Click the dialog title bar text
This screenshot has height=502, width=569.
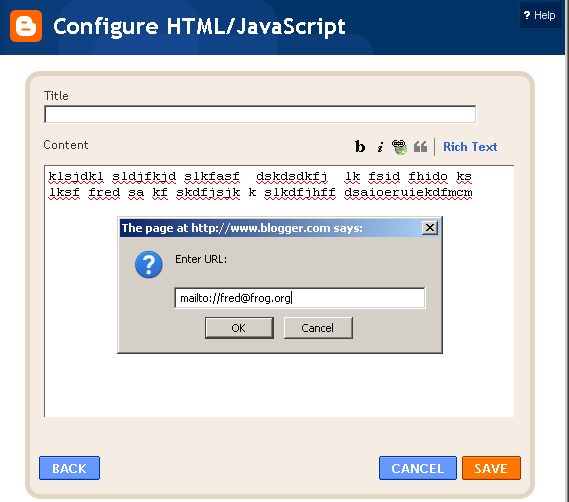pos(242,228)
